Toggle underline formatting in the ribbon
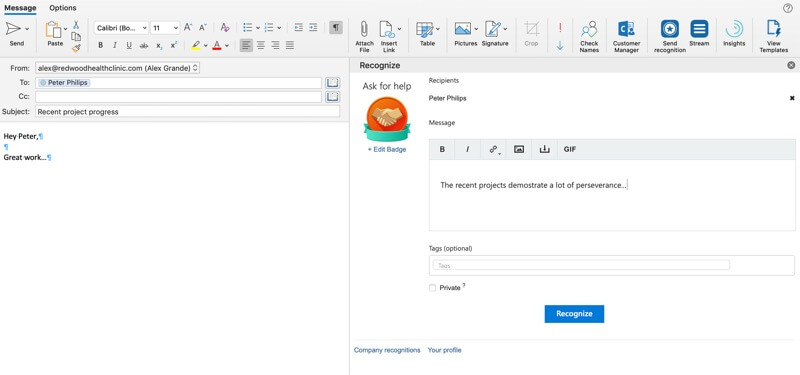 [129, 45]
